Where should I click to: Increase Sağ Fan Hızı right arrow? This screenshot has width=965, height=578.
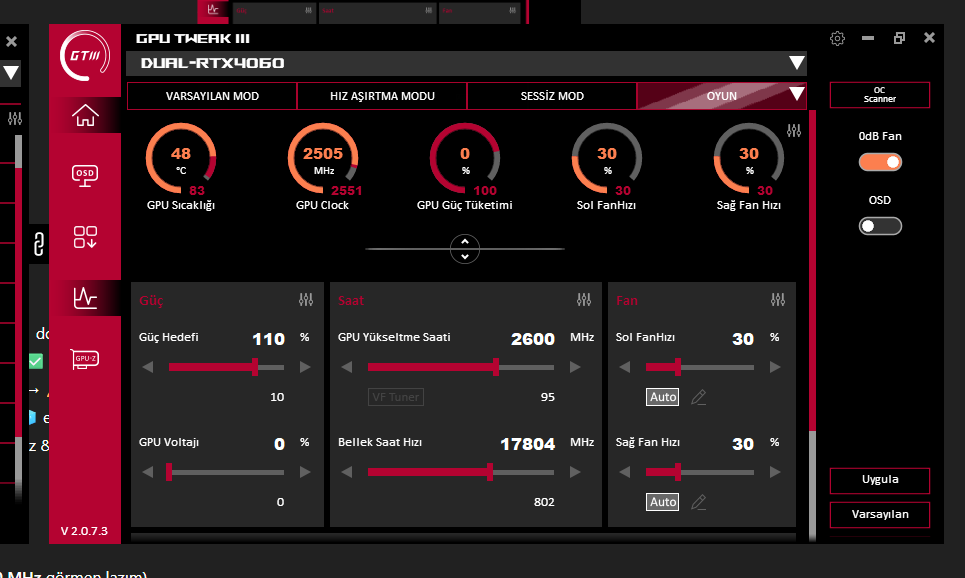[x=775, y=472]
